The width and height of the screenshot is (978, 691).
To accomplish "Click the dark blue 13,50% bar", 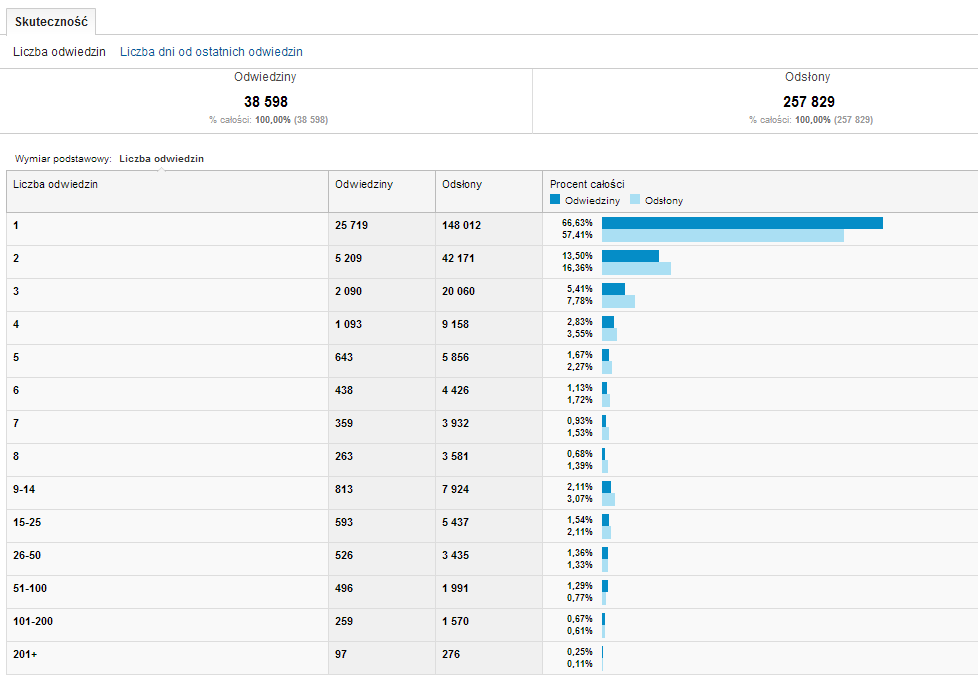I will click(x=630, y=256).
